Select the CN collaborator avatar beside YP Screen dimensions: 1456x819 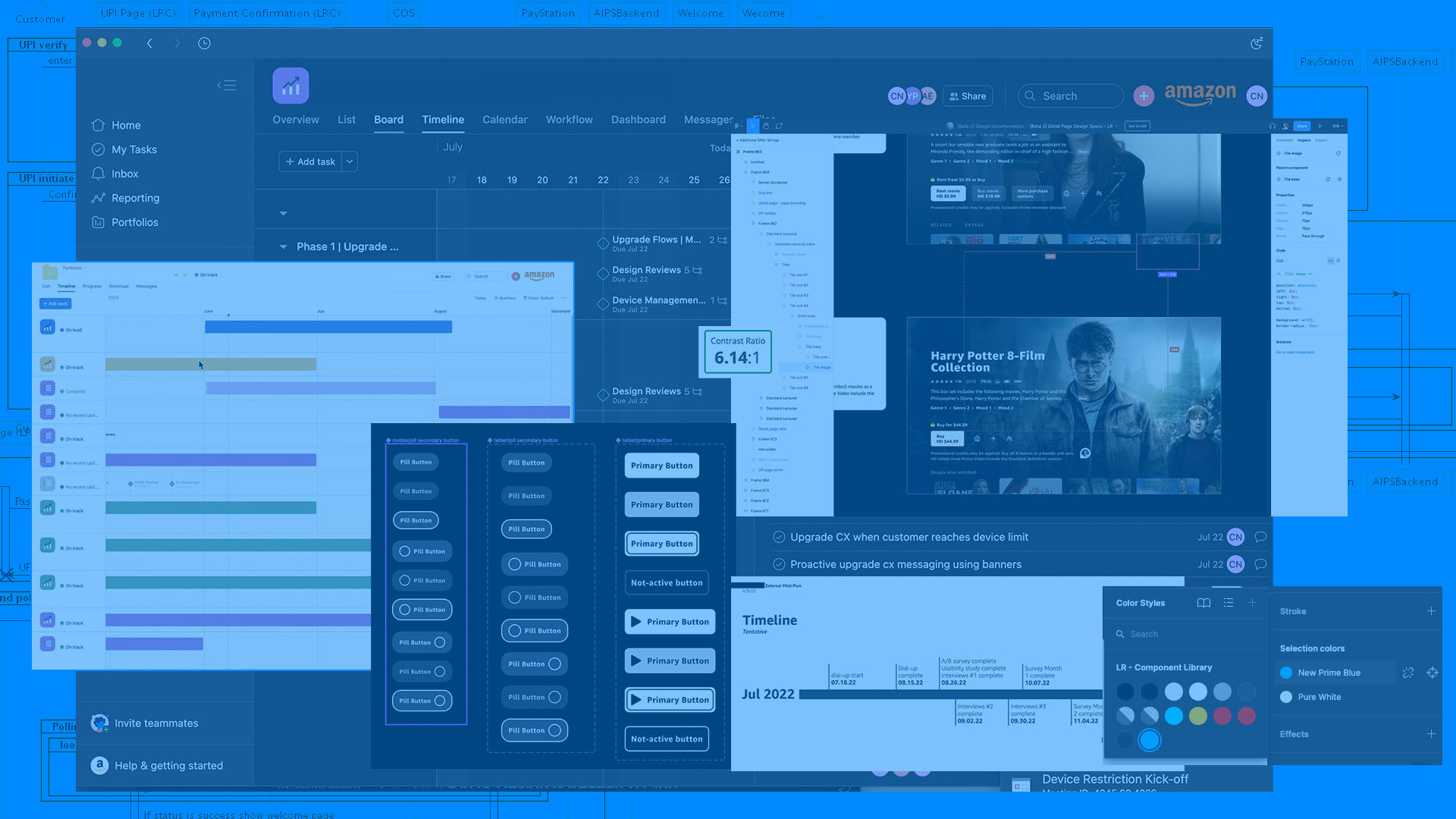pyautogui.click(x=897, y=96)
